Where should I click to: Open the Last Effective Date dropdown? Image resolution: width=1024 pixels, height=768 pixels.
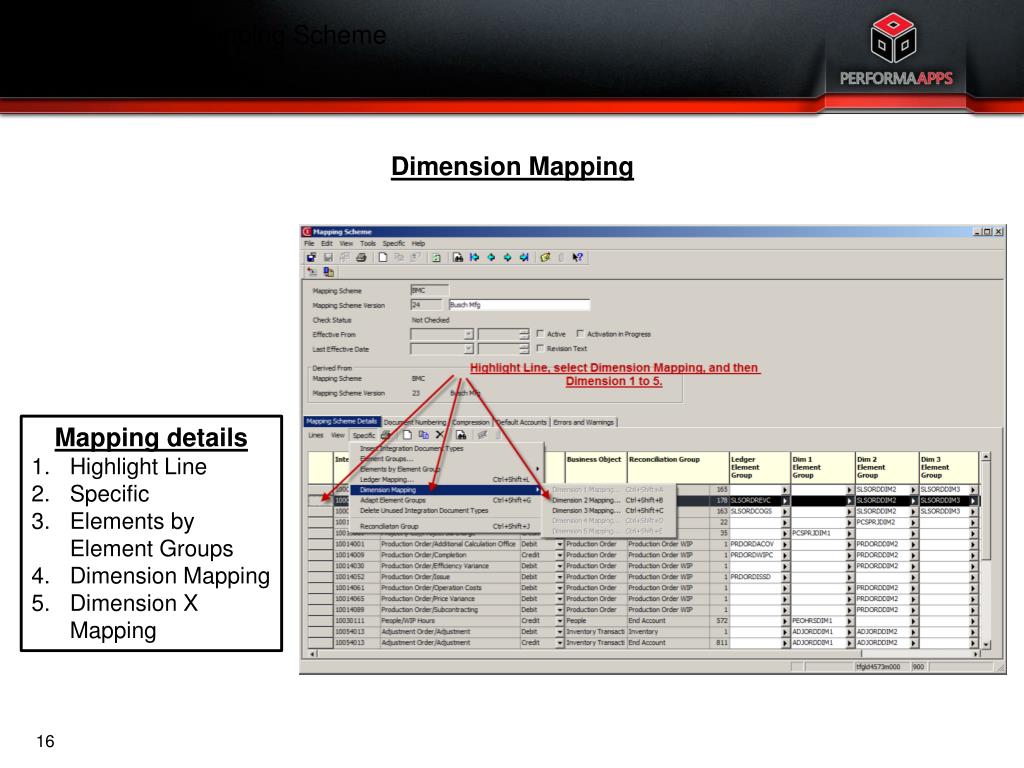coord(468,349)
